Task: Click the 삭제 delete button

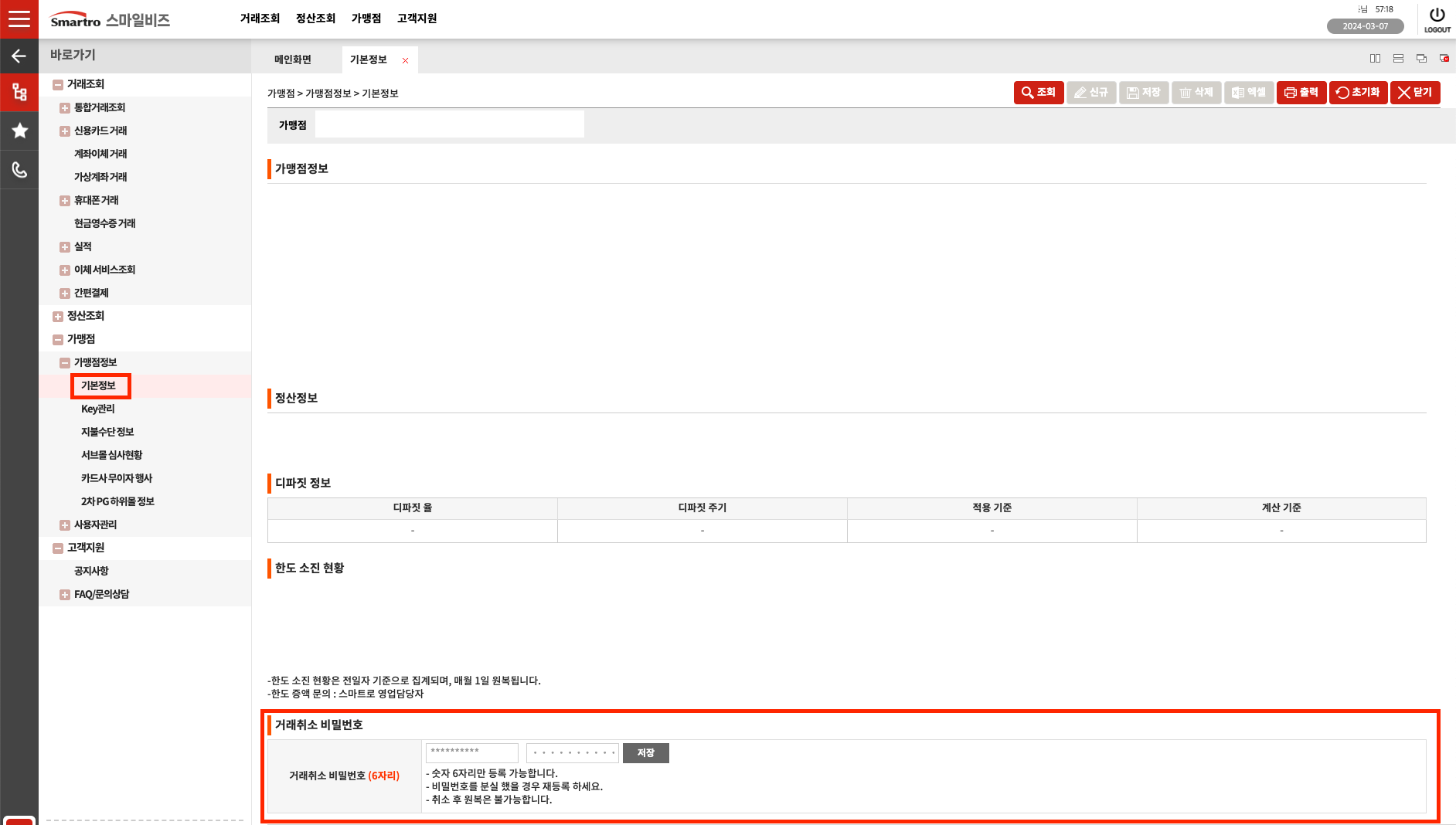Action: pyautogui.click(x=1196, y=93)
